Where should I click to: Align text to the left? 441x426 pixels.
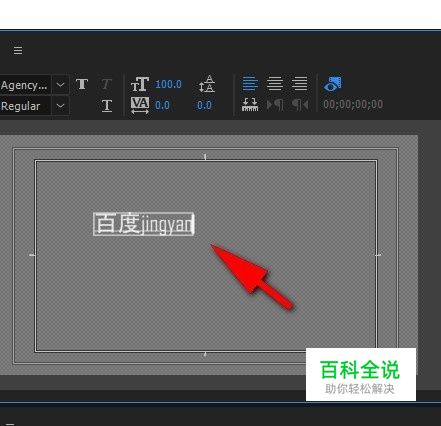250,83
